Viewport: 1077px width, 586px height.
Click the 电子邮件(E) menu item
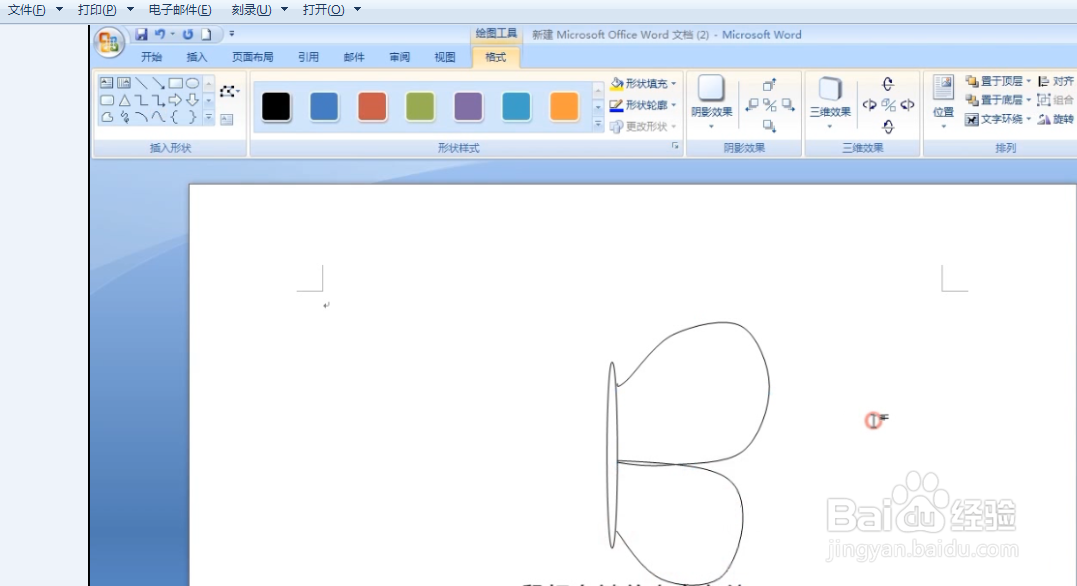coord(180,10)
